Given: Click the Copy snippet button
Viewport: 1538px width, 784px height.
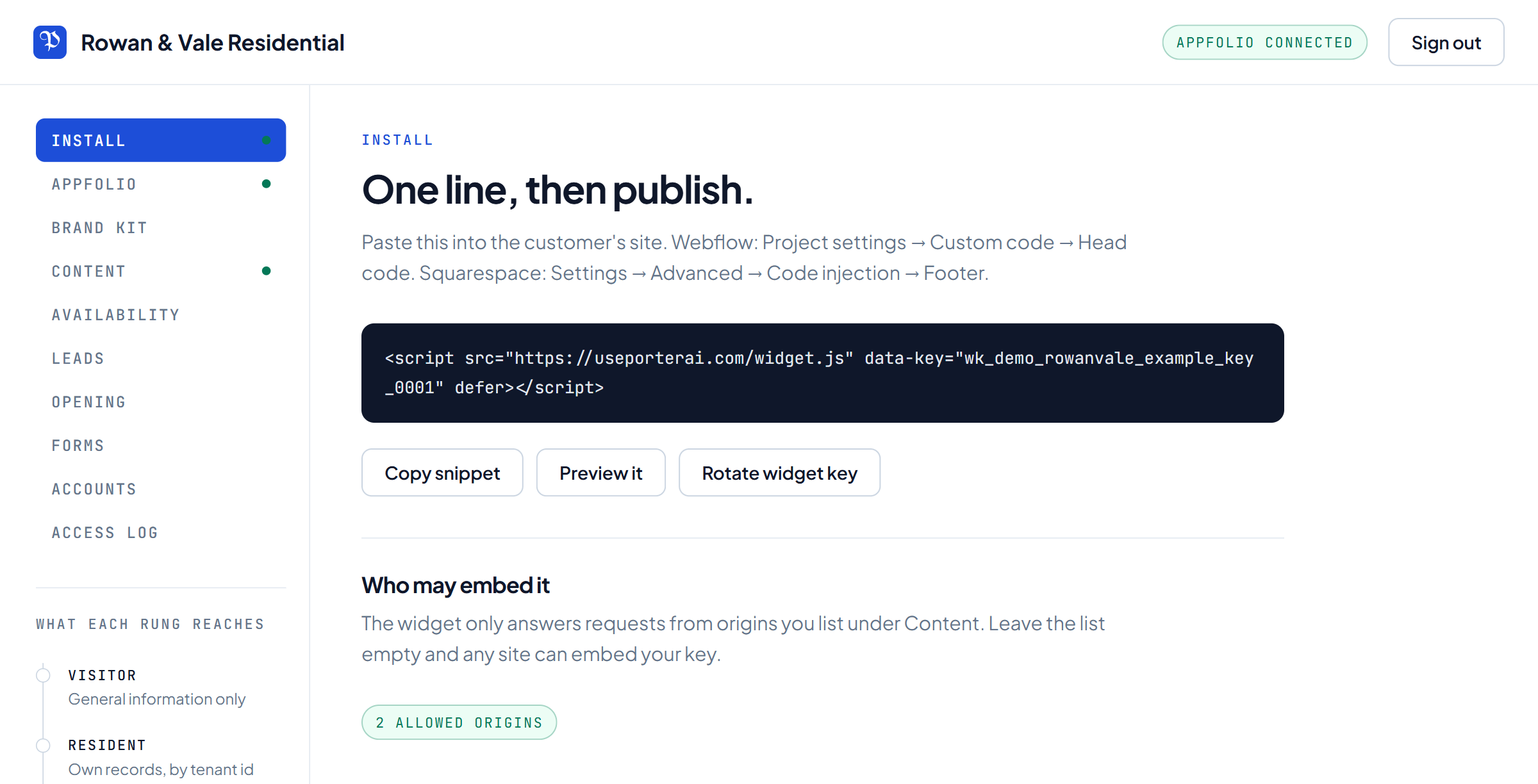Looking at the screenshot, I should pyautogui.click(x=442, y=473).
